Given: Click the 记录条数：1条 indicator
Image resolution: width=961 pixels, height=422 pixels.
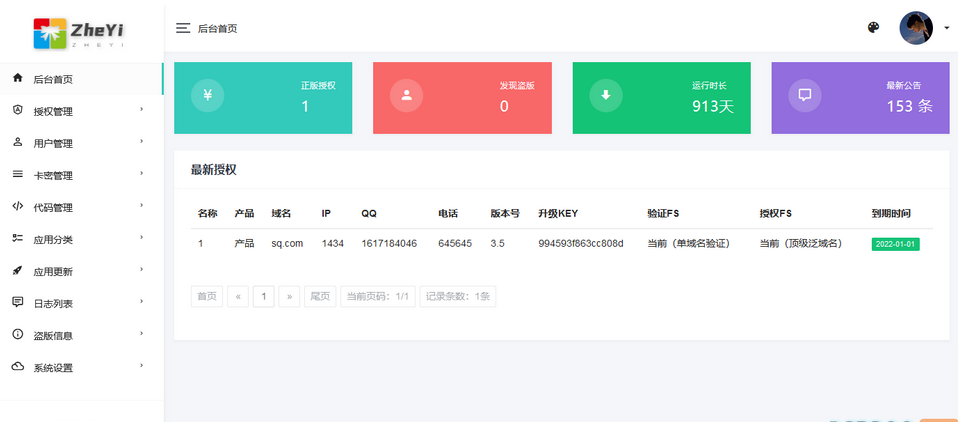Looking at the screenshot, I should (458, 296).
